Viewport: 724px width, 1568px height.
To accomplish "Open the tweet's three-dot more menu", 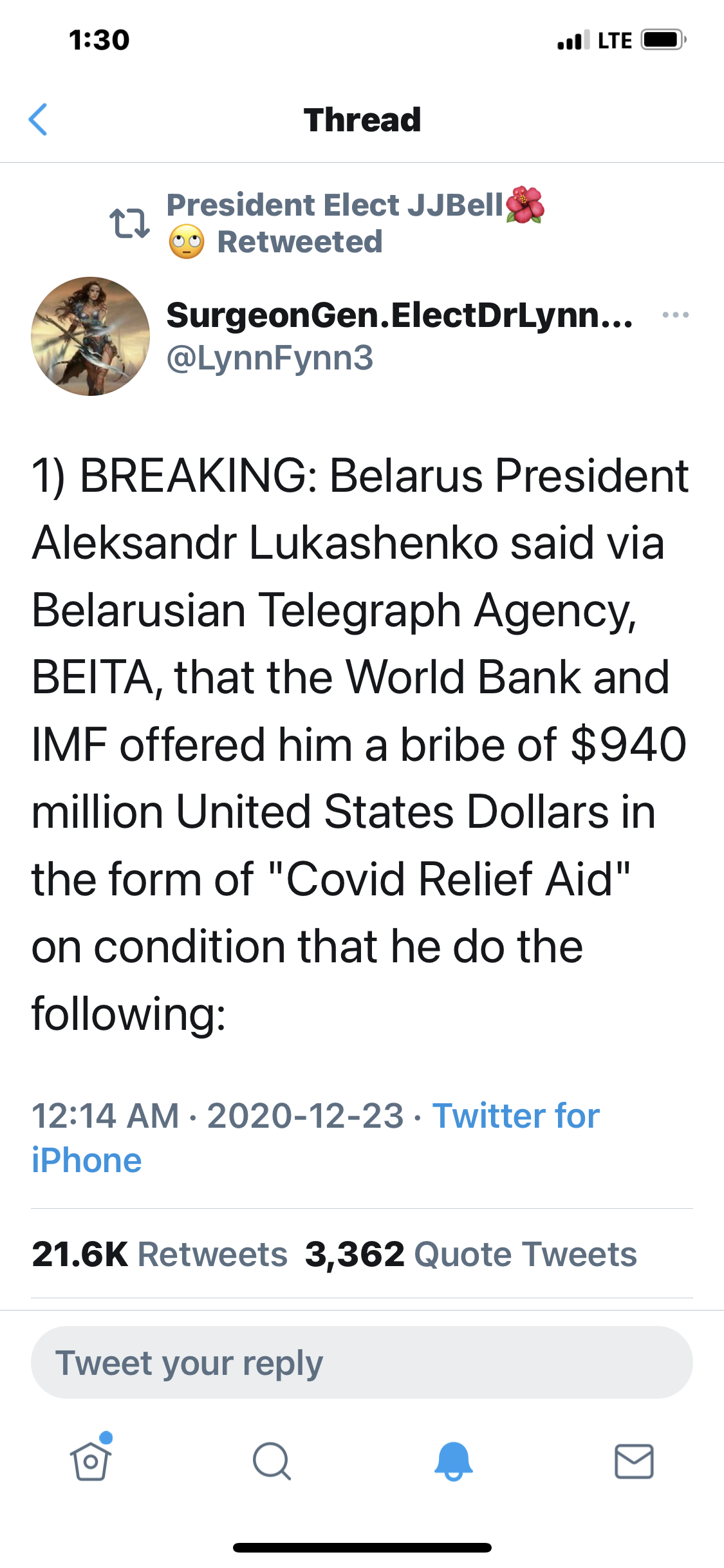I will pos(675,315).
